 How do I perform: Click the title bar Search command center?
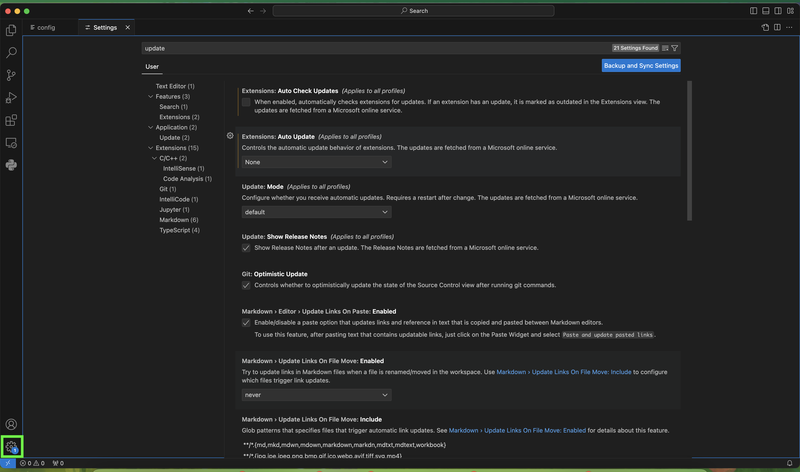tap(413, 11)
